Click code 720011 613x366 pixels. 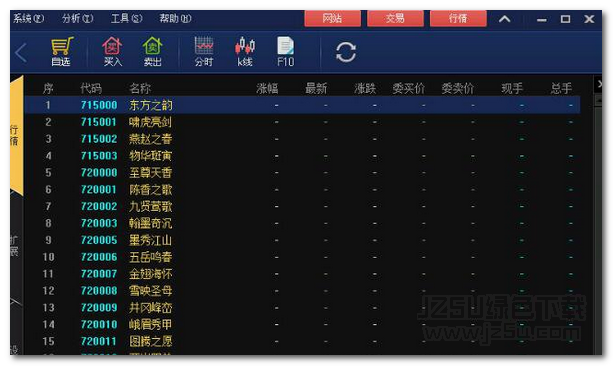coord(99,341)
